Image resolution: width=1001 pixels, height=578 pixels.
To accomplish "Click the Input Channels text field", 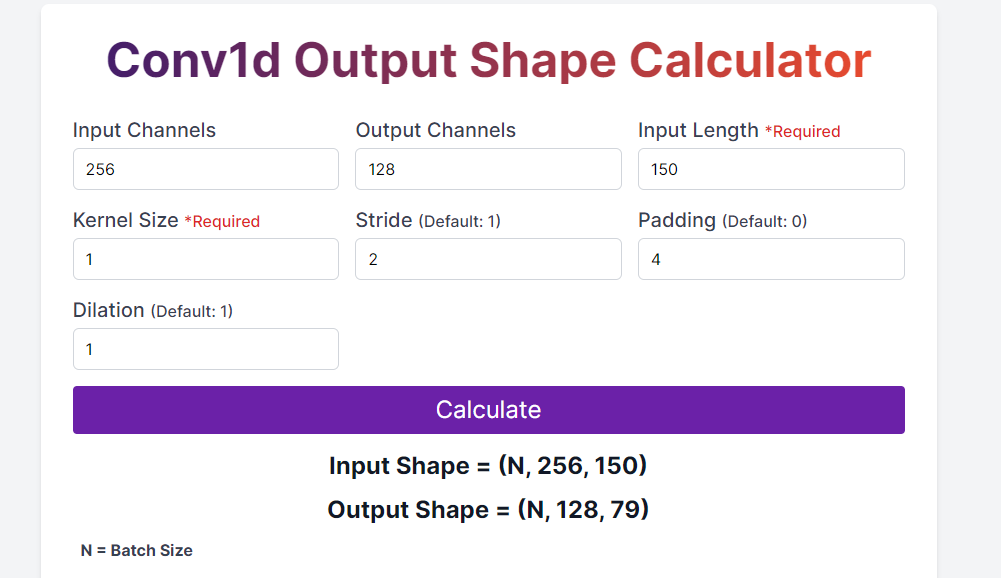I will click(x=205, y=168).
